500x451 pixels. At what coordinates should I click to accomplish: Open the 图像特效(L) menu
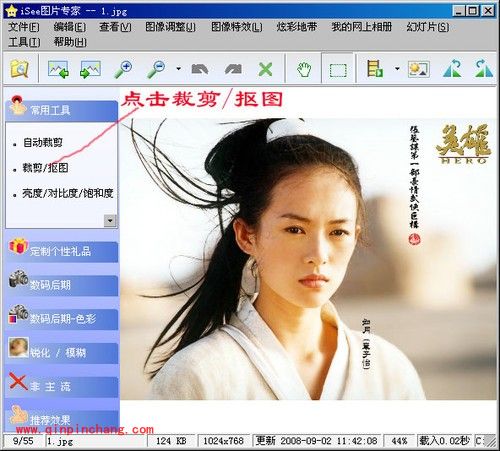point(237,27)
